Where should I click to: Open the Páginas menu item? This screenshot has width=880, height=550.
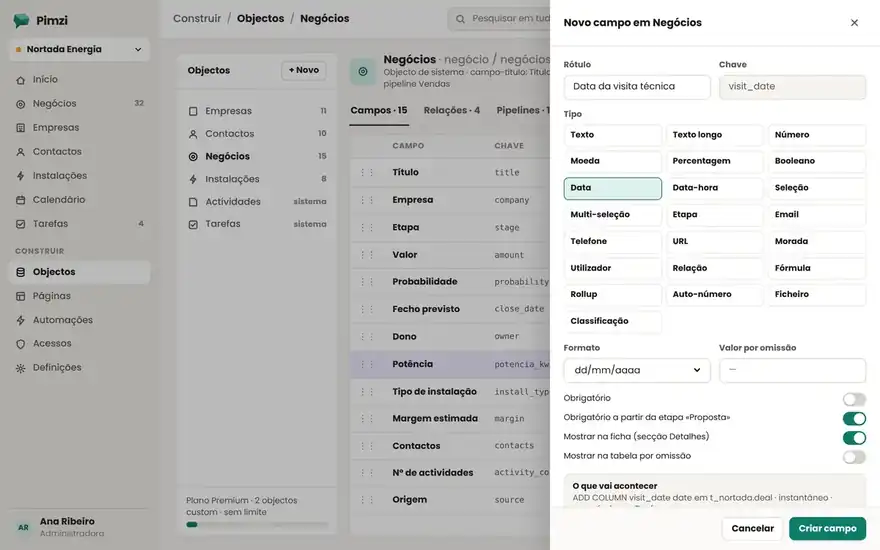click(x=80, y=296)
